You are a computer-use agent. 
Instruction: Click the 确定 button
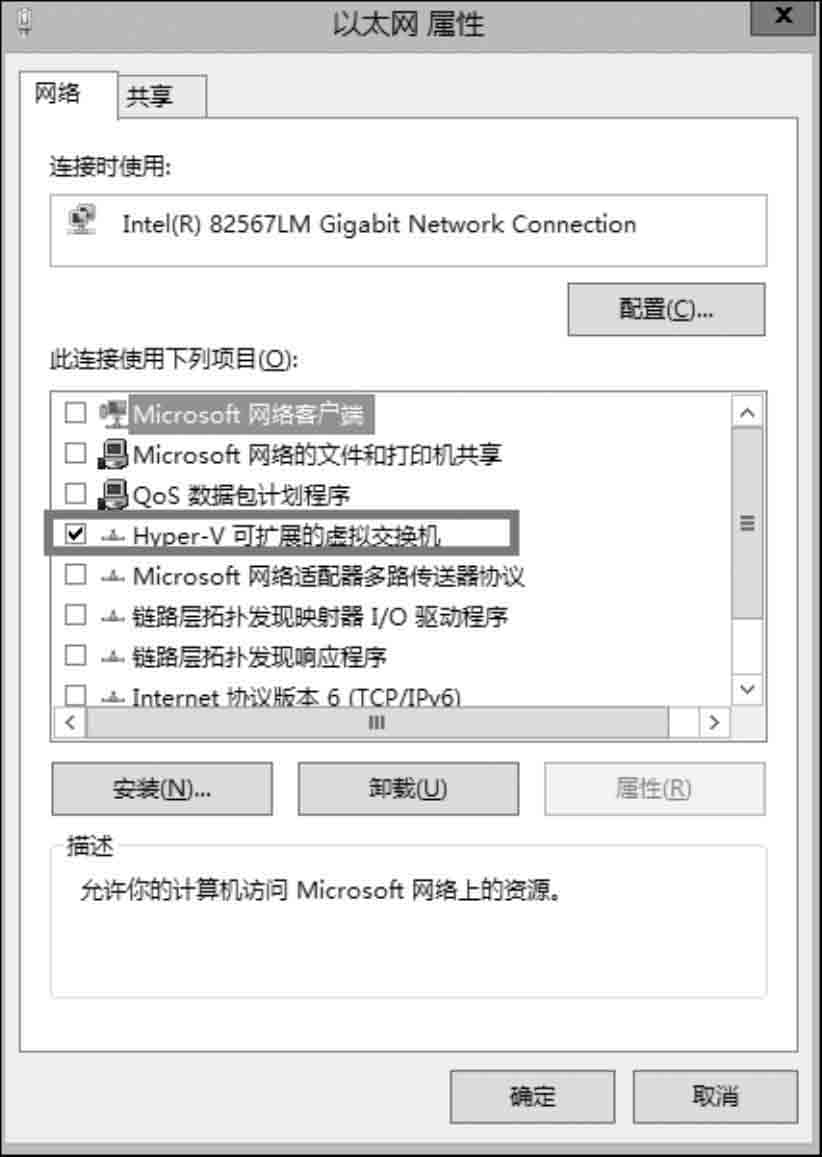pos(532,1096)
